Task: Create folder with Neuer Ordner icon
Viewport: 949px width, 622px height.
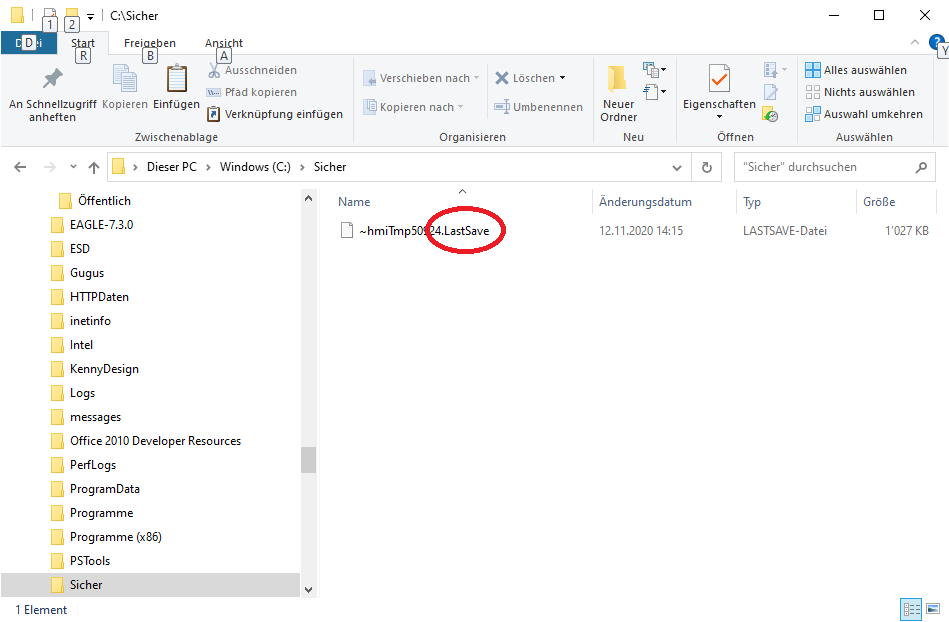Action: click(618, 80)
